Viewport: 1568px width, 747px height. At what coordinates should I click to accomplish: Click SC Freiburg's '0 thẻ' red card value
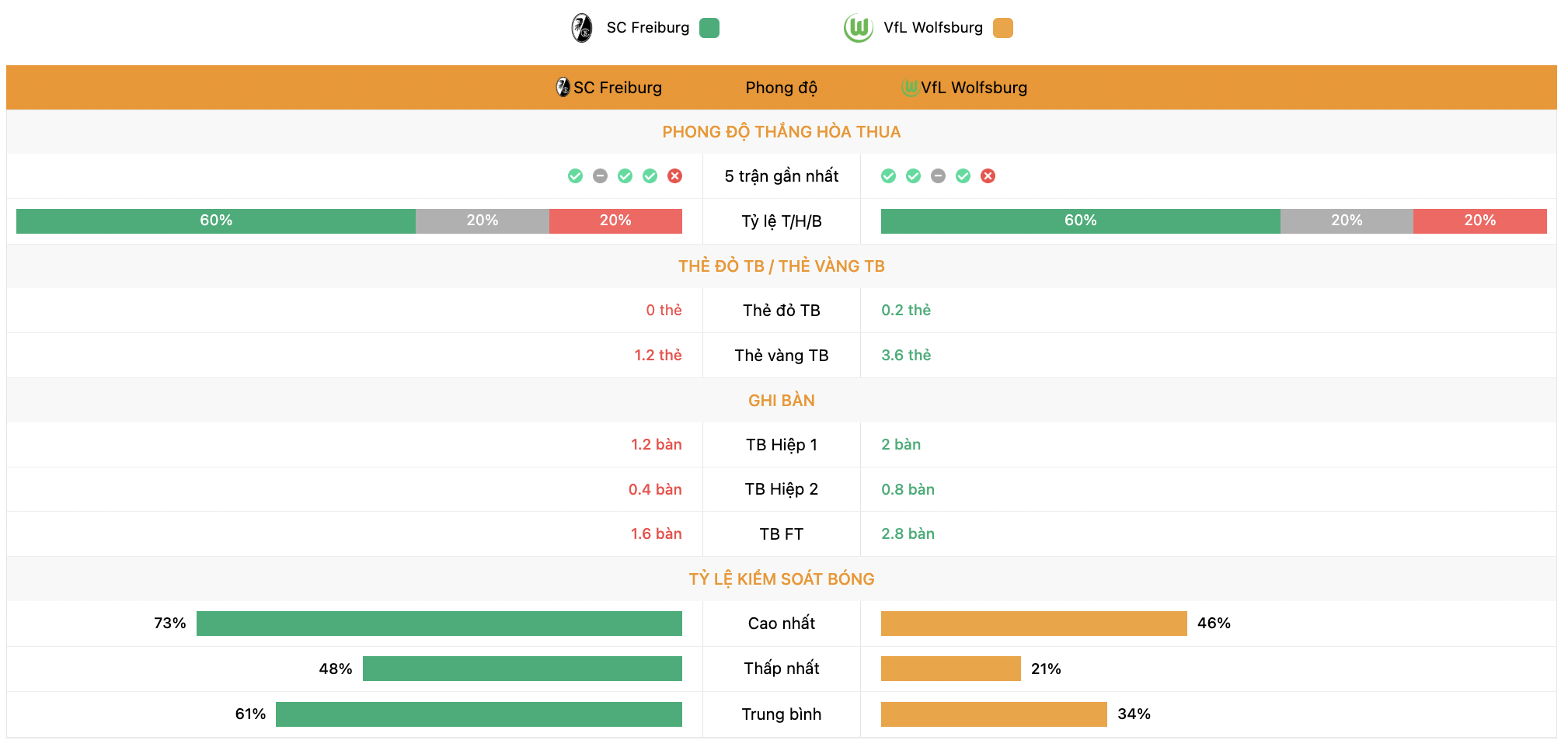click(x=664, y=311)
